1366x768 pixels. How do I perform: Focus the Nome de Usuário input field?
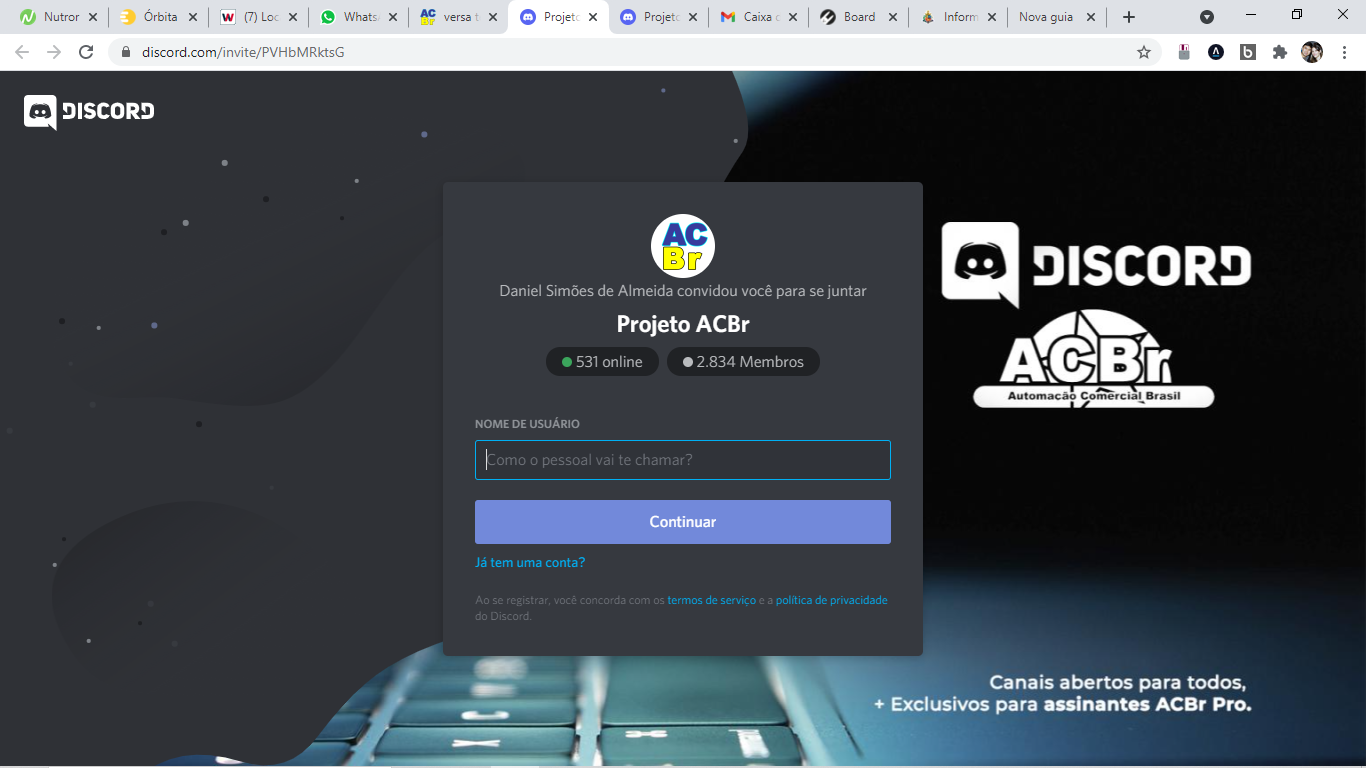coord(683,460)
